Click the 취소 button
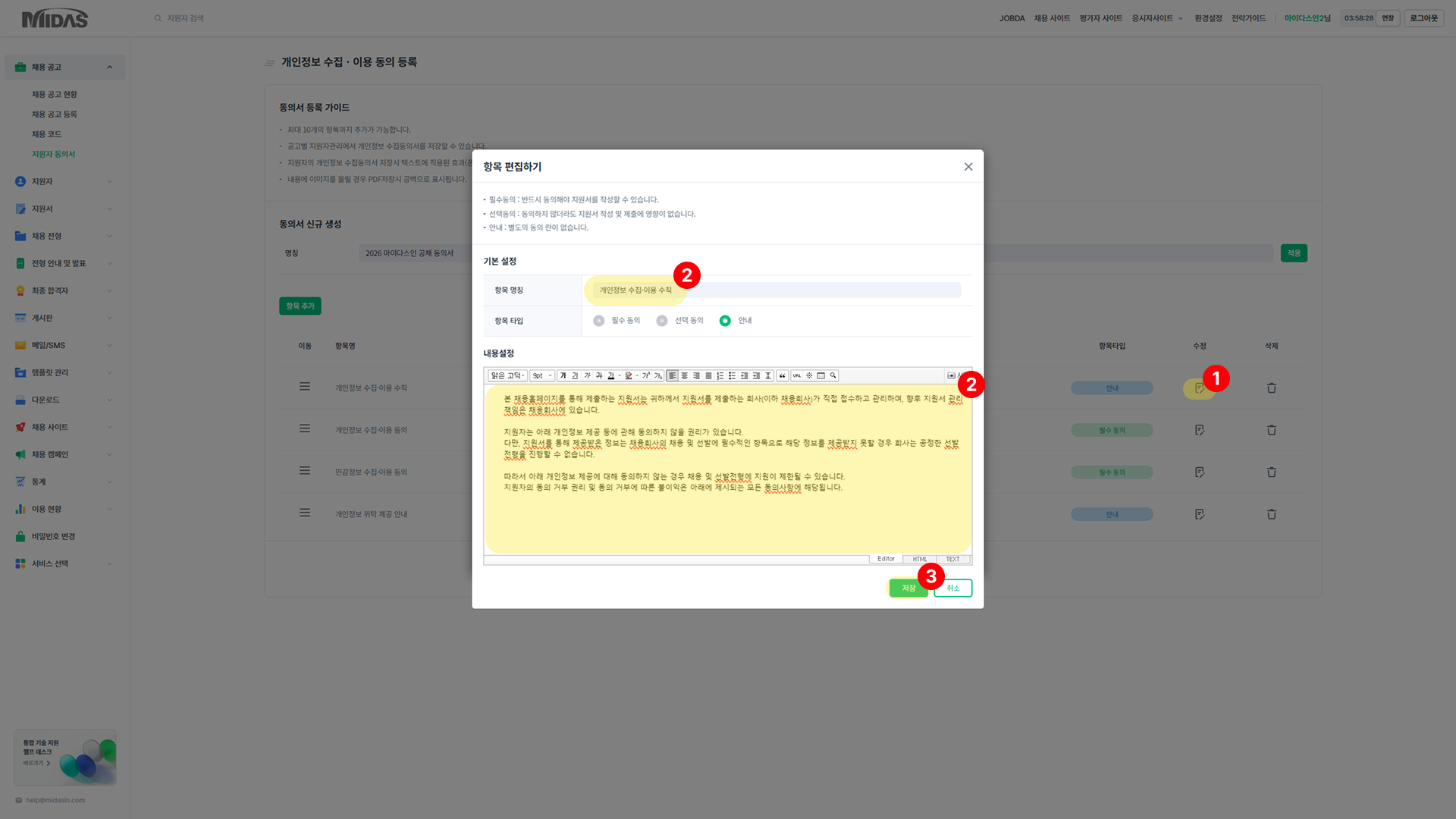The image size is (1456, 819). (x=952, y=588)
